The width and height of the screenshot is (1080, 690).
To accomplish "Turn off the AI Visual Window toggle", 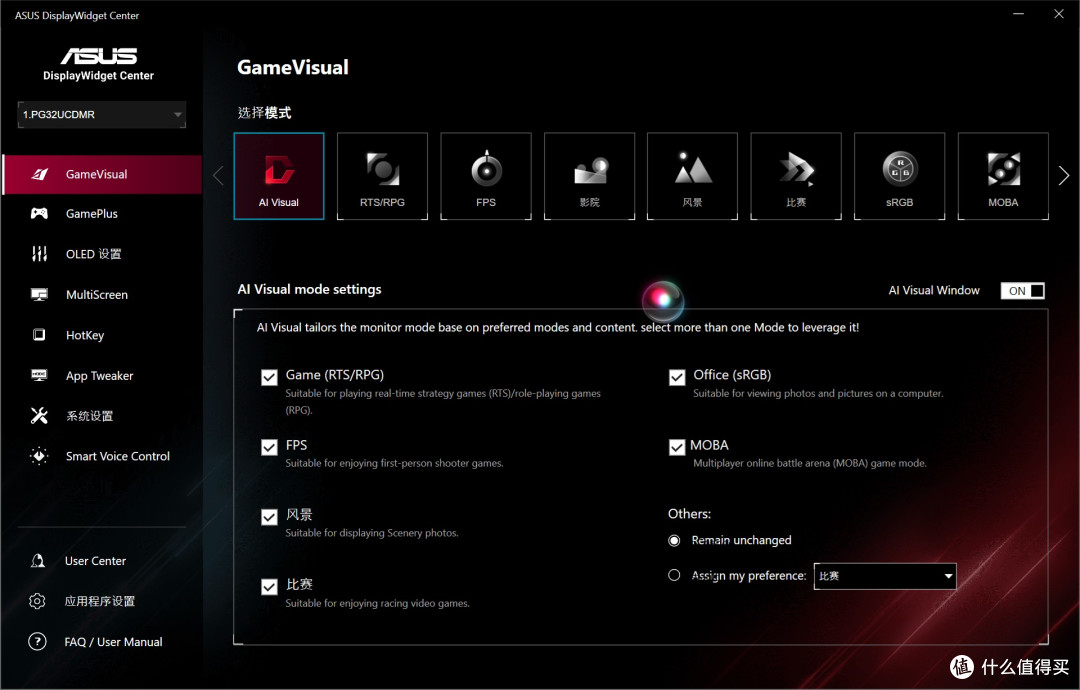I will 1022,291.
